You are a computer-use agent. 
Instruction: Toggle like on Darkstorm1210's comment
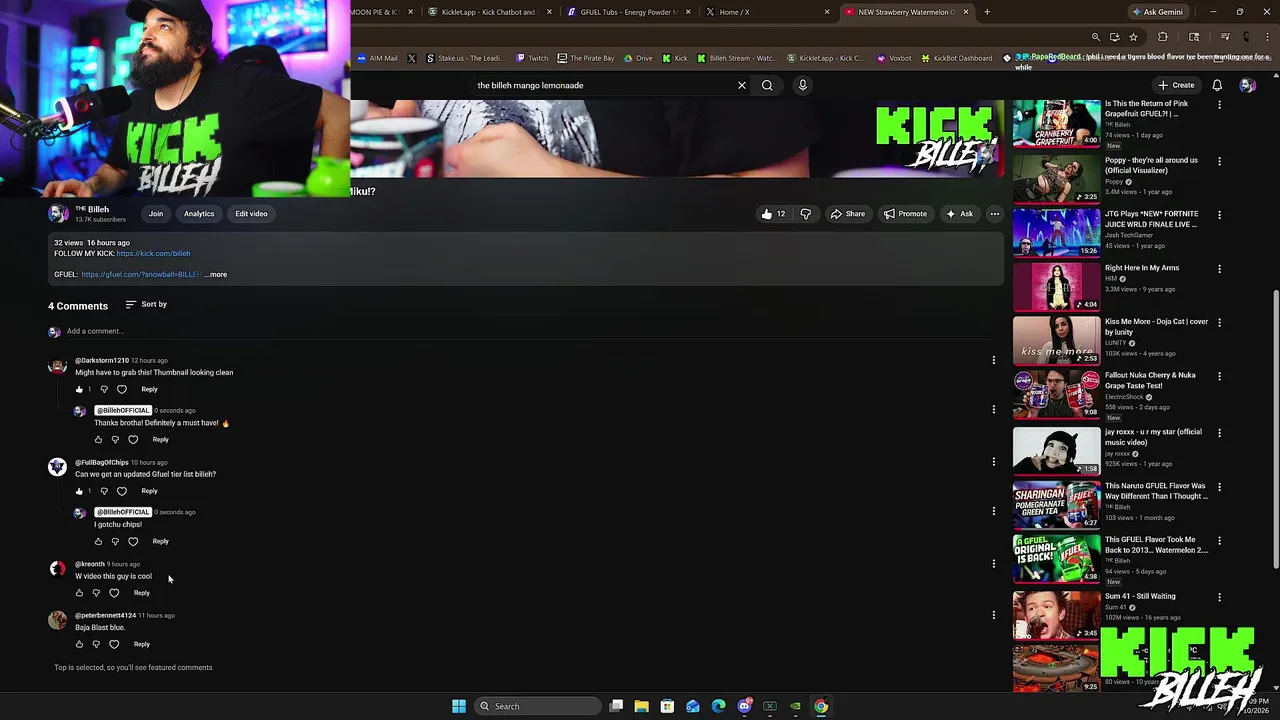(x=79, y=389)
